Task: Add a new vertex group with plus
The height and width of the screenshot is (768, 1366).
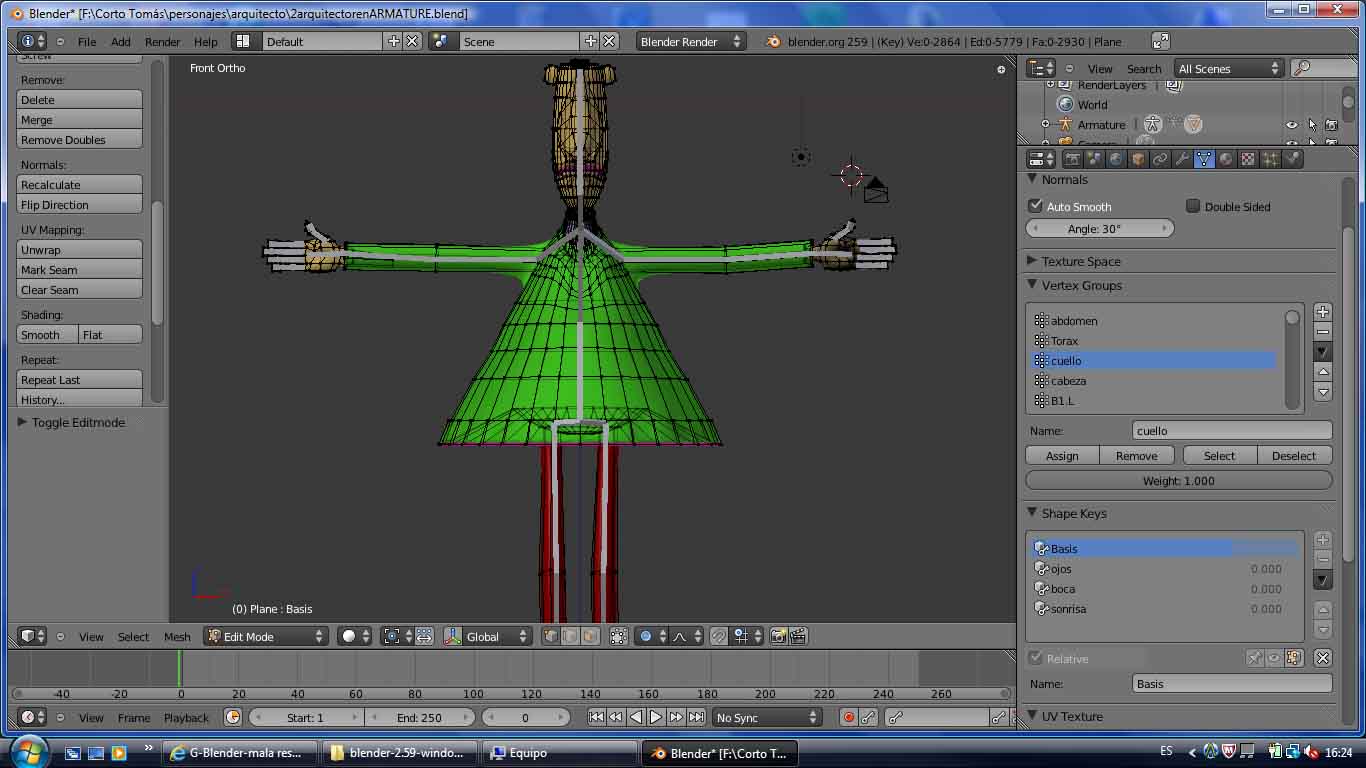Action: tap(1322, 312)
